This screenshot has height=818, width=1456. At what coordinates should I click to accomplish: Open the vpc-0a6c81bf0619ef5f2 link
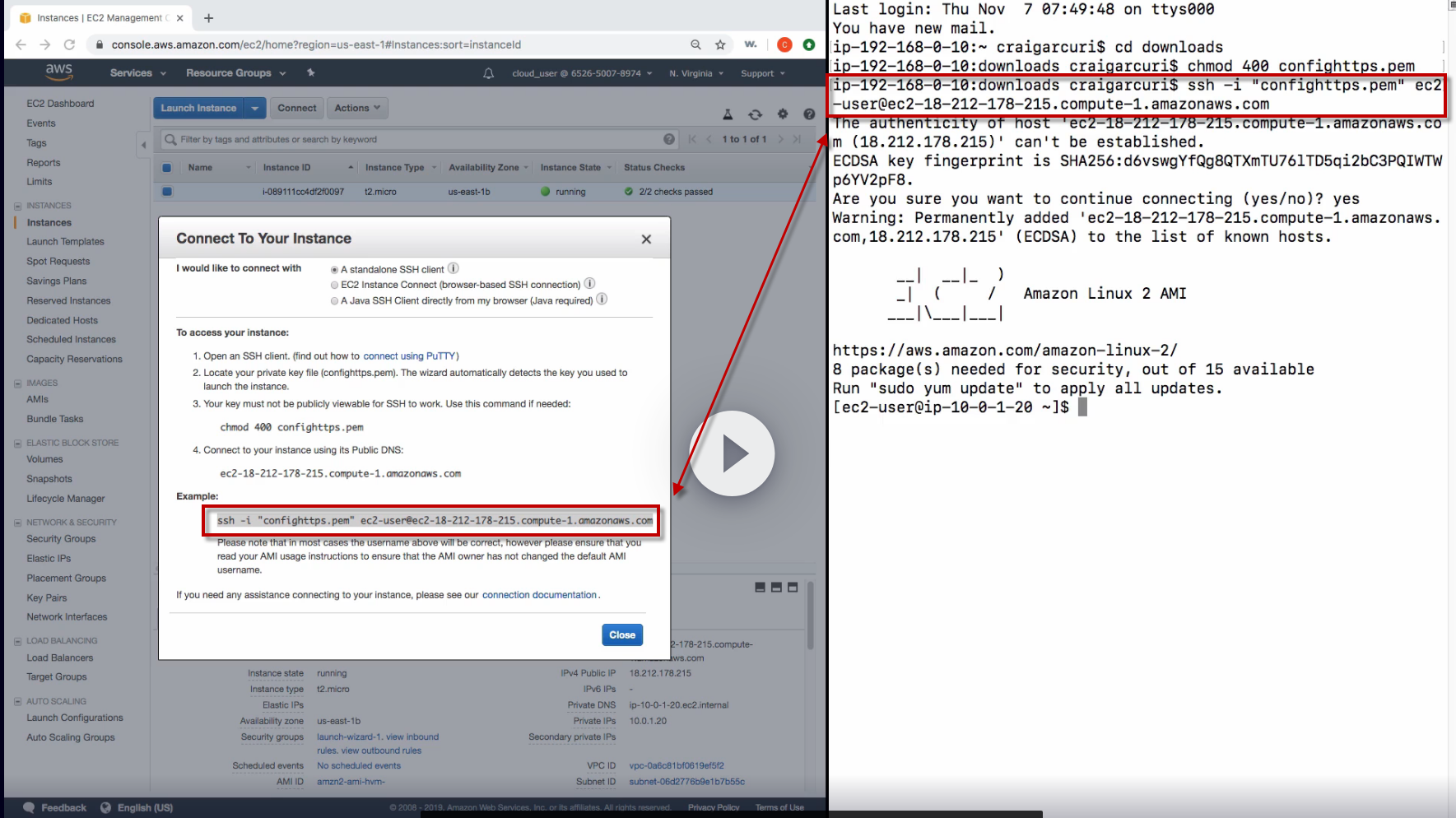tap(677, 766)
